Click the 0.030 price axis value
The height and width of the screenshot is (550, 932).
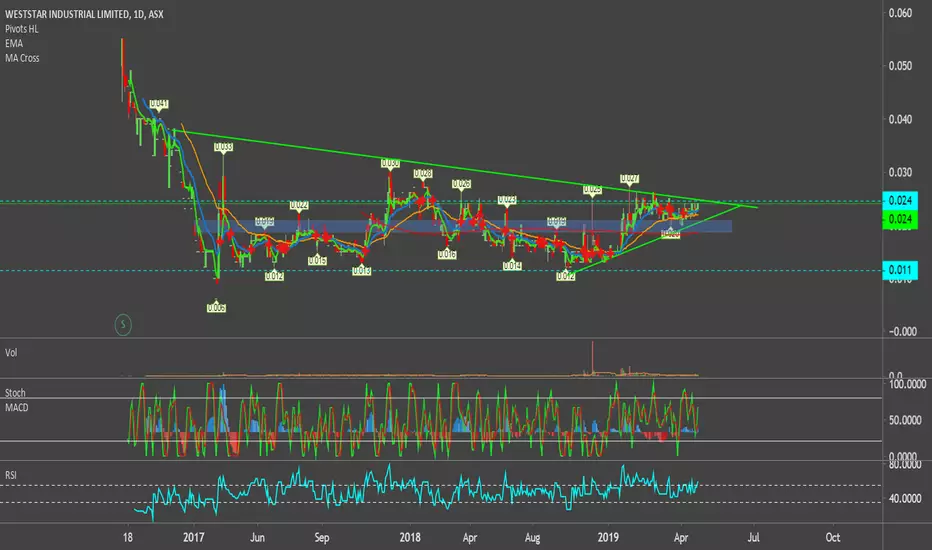900,172
